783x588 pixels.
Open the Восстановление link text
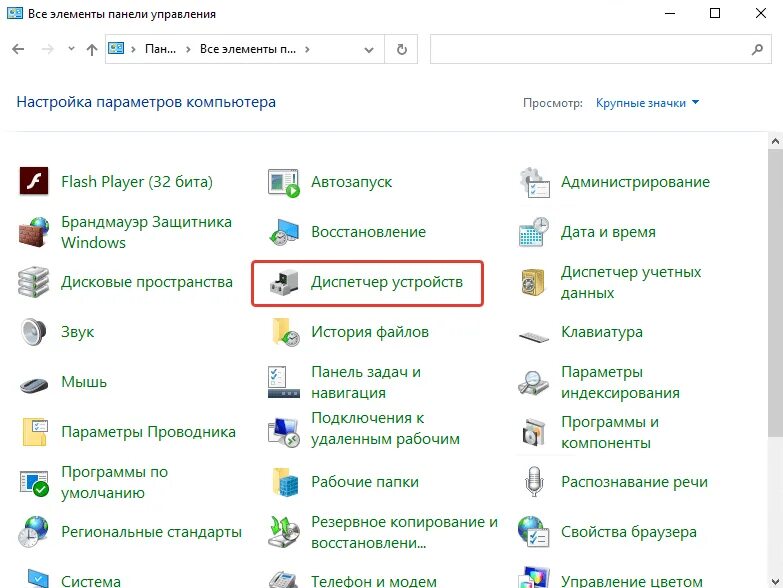coord(369,232)
